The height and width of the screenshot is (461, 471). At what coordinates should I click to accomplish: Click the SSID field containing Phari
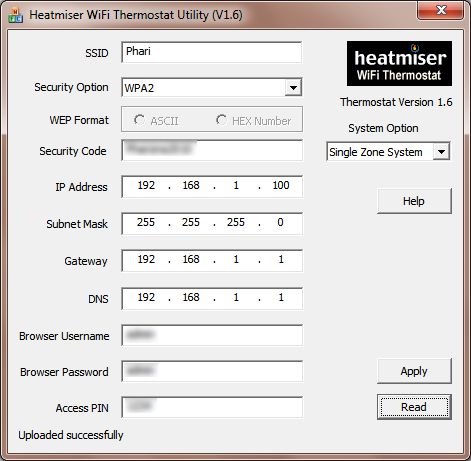pyautogui.click(x=212, y=52)
